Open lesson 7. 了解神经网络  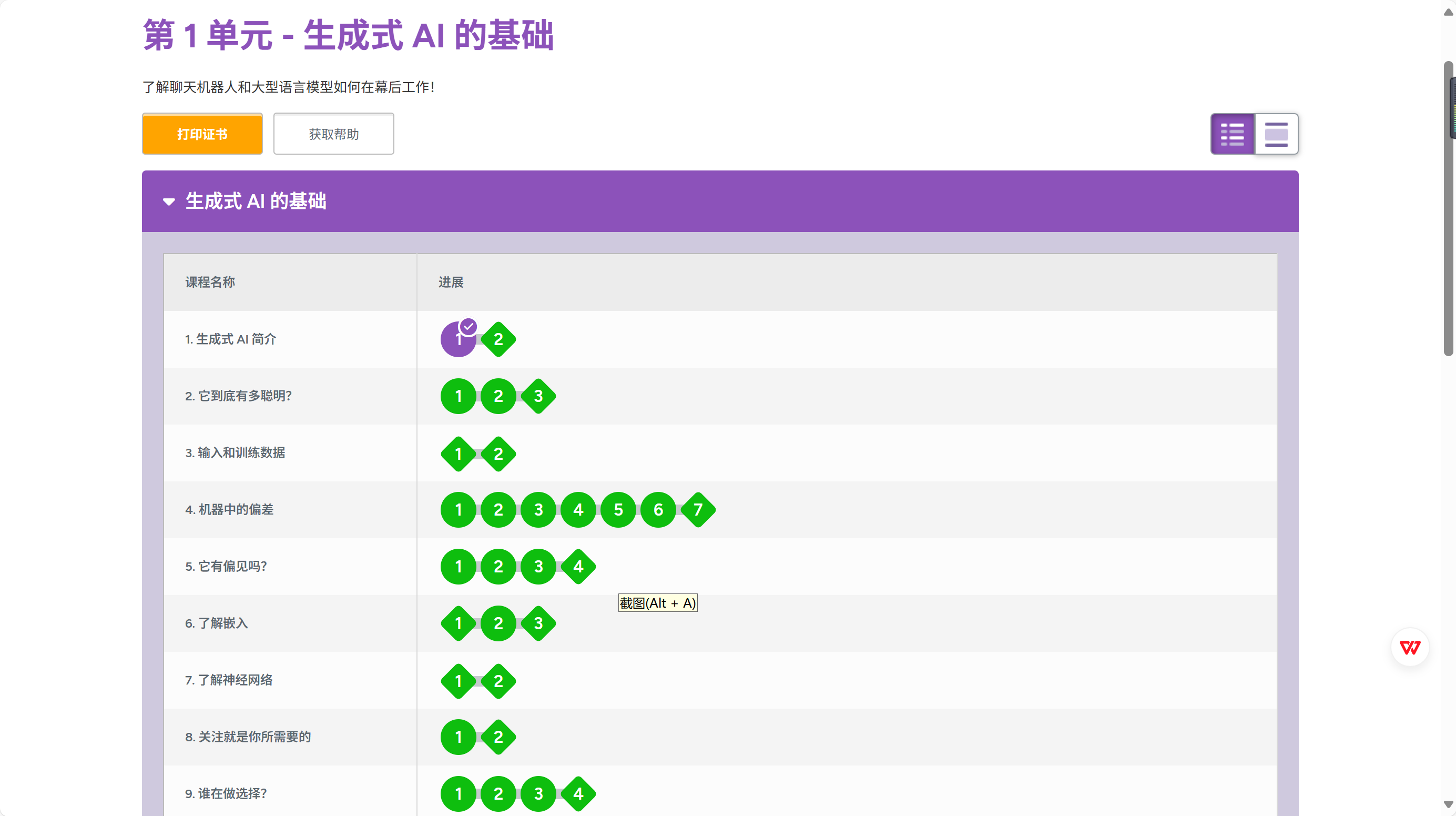pyautogui.click(x=229, y=680)
